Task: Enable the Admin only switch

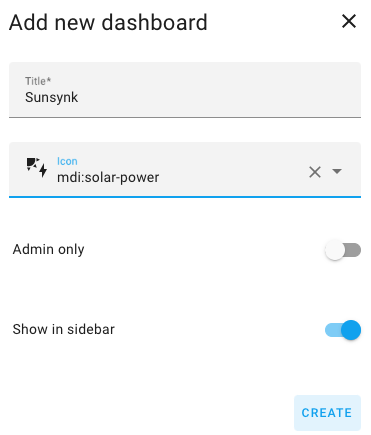Action: (x=343, y=250)
